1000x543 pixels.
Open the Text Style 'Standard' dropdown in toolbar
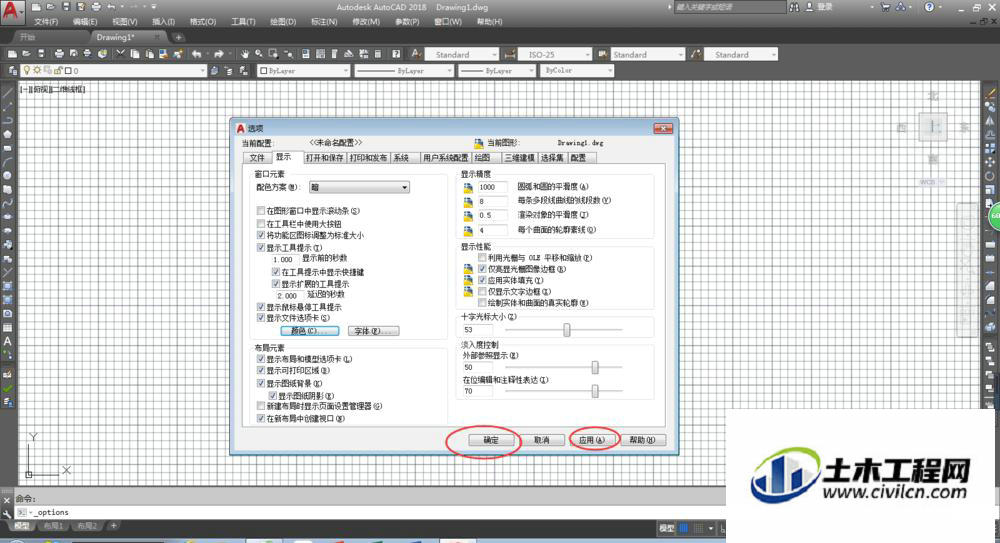pos(461,54)
